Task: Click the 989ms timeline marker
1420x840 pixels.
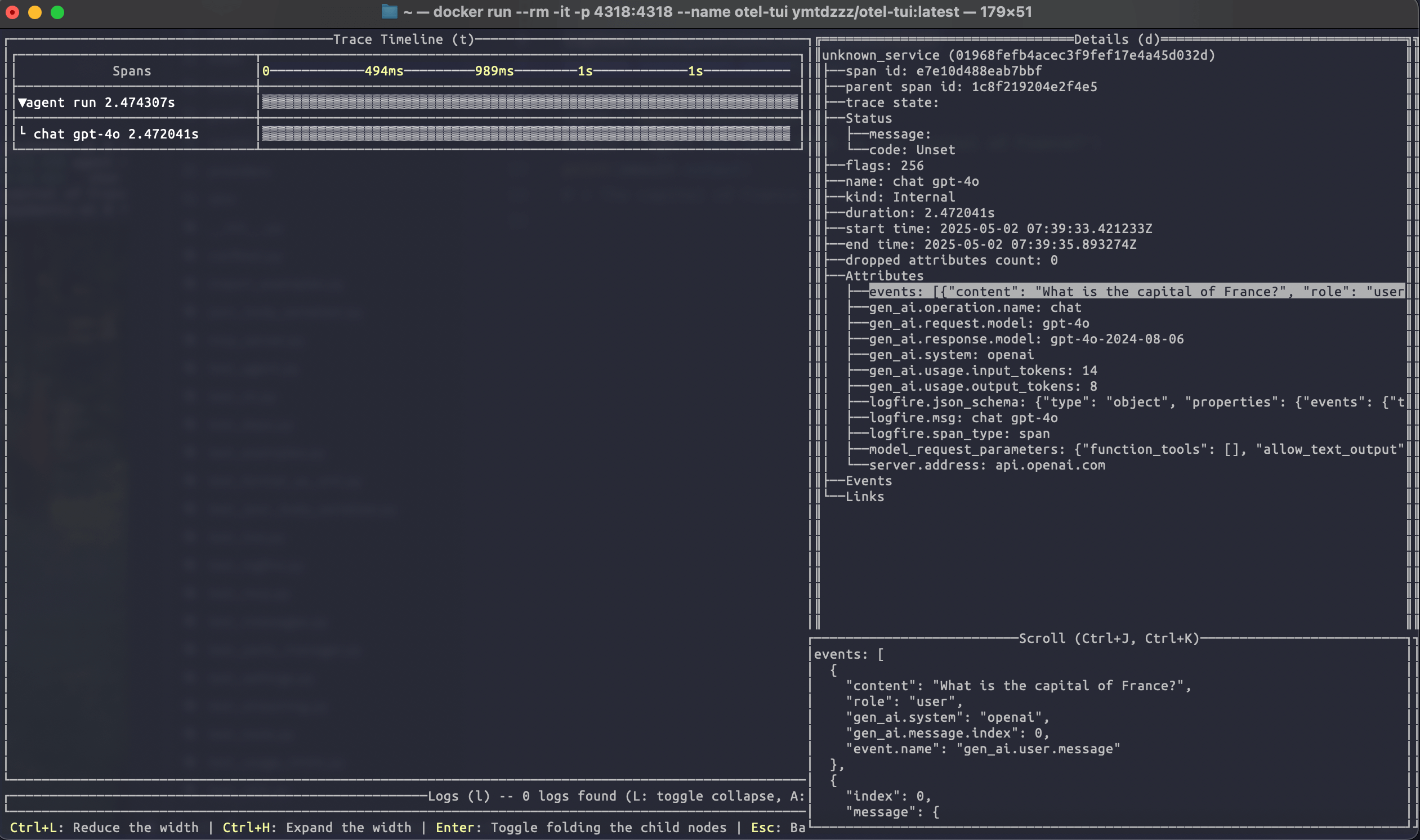Action: click(x=494, y=71)
